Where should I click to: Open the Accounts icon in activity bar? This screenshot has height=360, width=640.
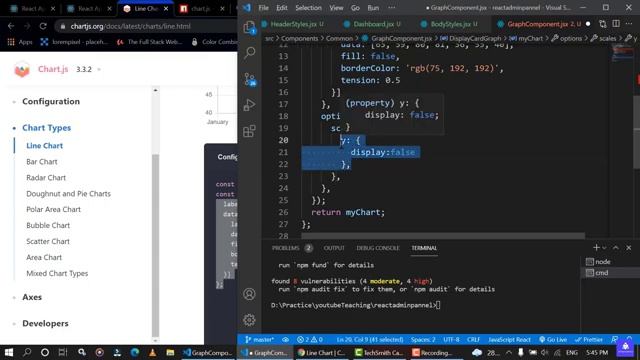pos(249,294)
